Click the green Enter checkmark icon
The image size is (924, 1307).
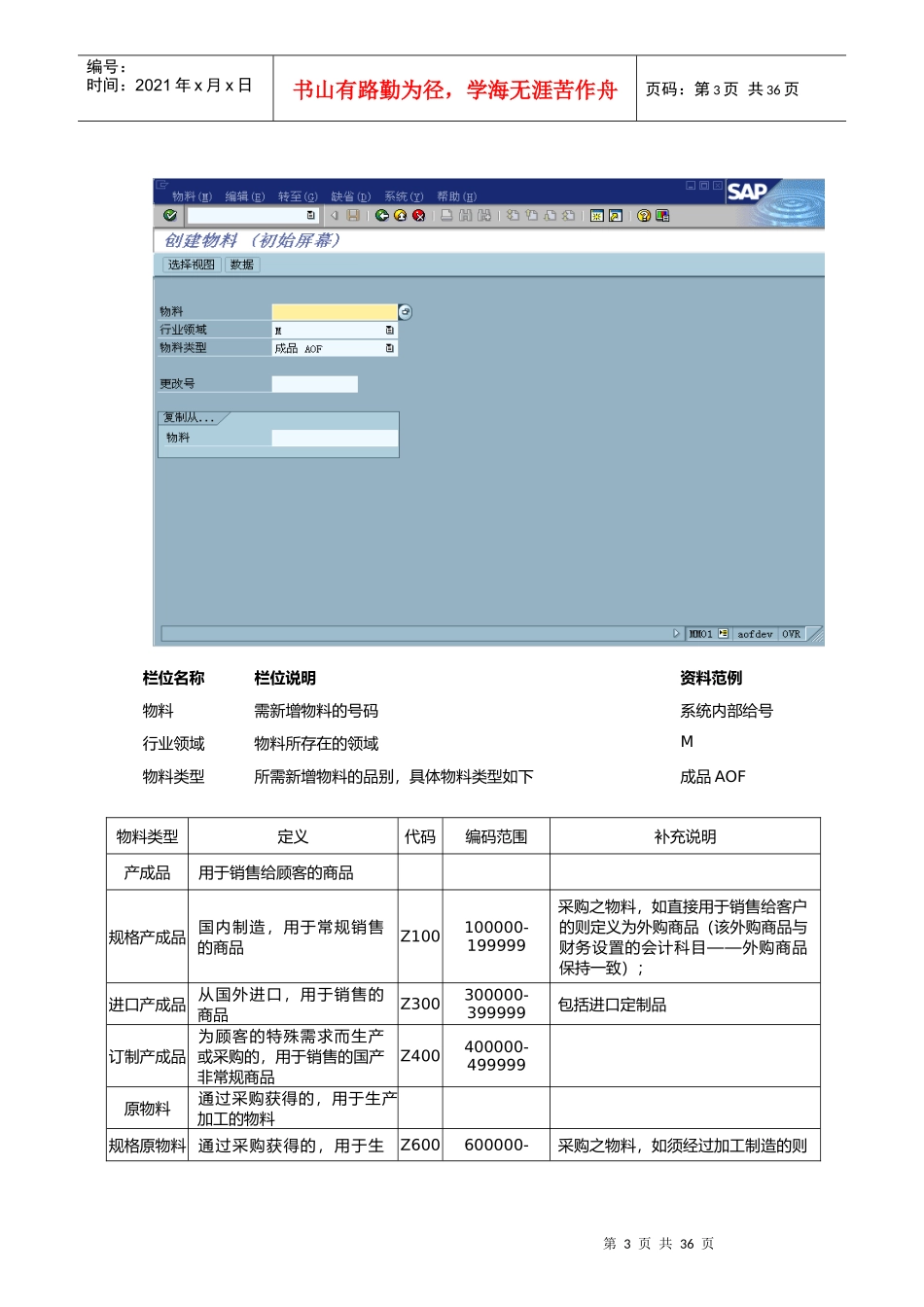click(x=170, y=215)
